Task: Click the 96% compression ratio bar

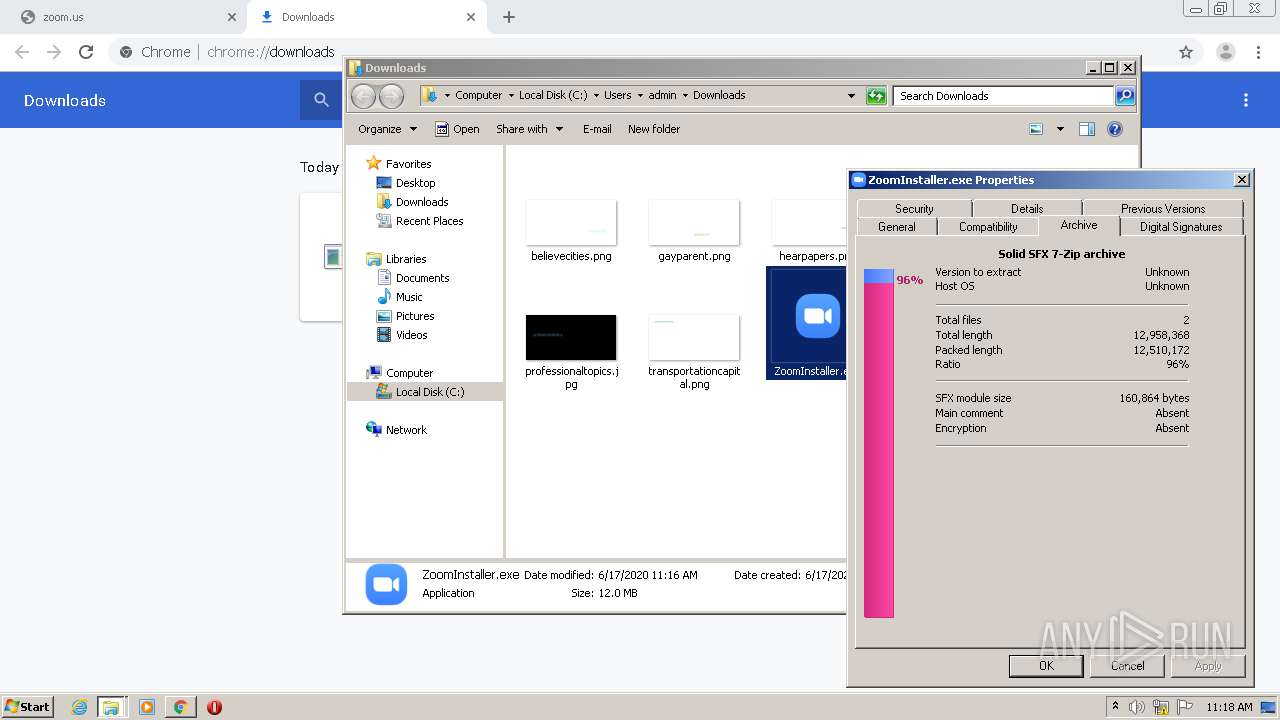Action: pos(879,443)
